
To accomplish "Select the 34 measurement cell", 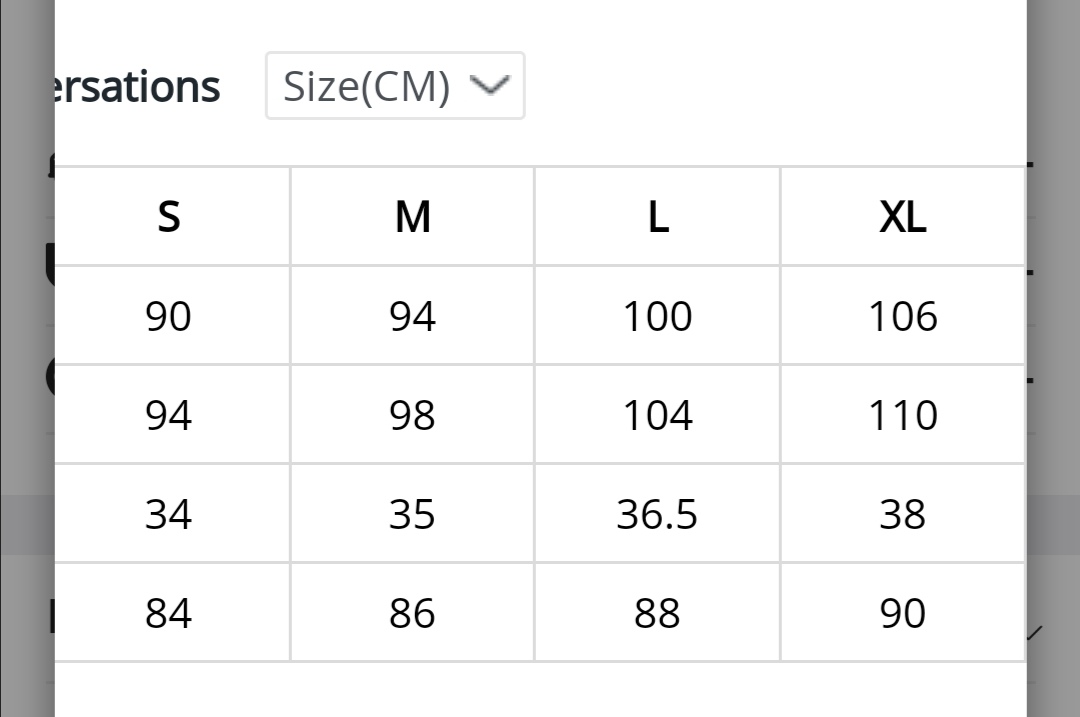I will pos(169,515).
